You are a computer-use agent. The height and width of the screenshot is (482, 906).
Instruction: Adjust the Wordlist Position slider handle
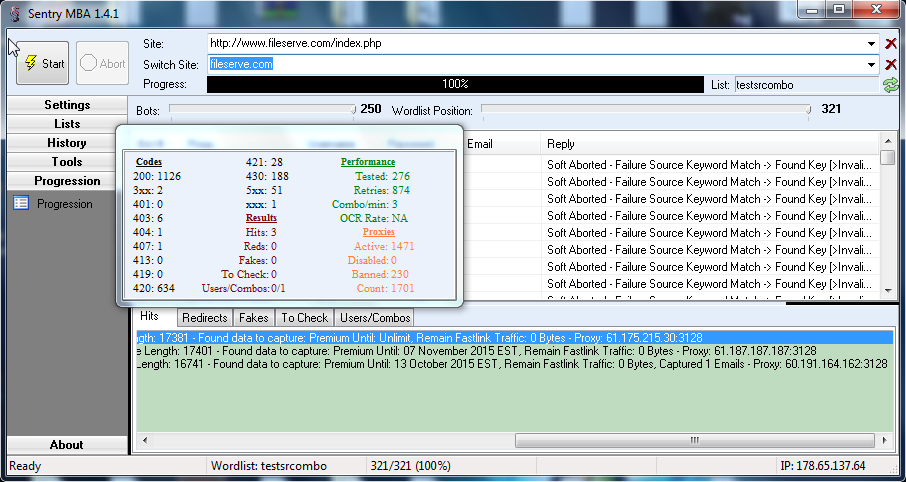808,109
